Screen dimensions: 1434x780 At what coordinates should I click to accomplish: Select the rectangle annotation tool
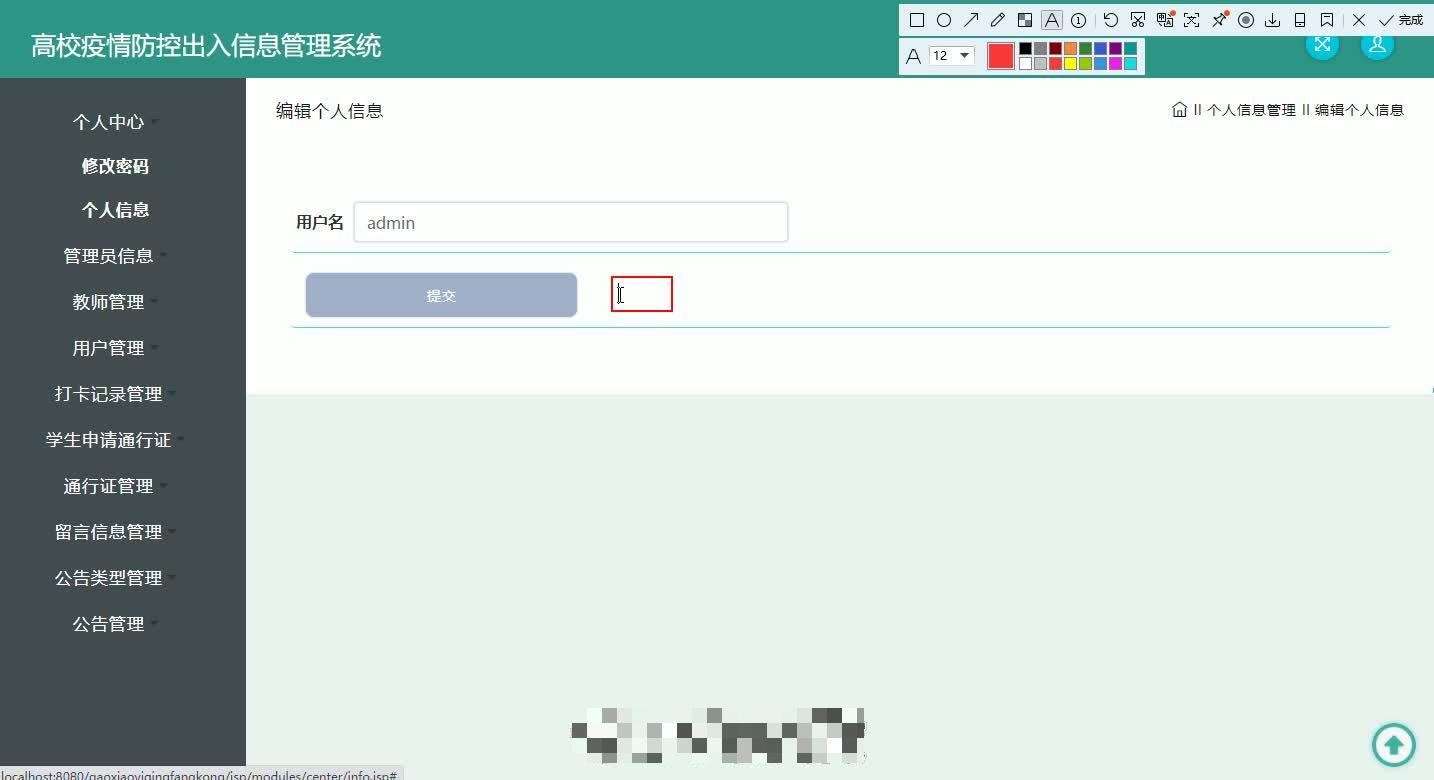click(917, 20)
